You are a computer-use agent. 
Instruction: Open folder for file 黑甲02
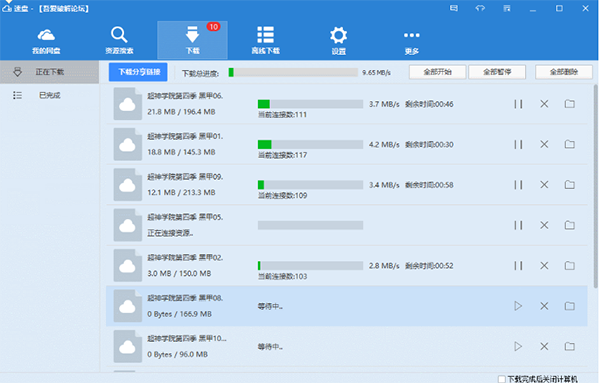[570, 266]
